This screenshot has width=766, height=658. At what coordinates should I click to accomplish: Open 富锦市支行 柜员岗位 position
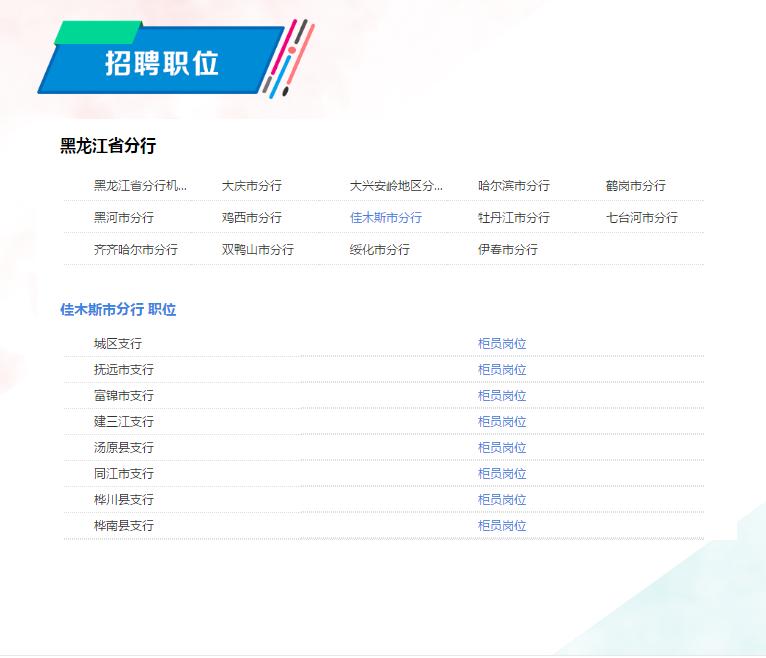(502, 396)
